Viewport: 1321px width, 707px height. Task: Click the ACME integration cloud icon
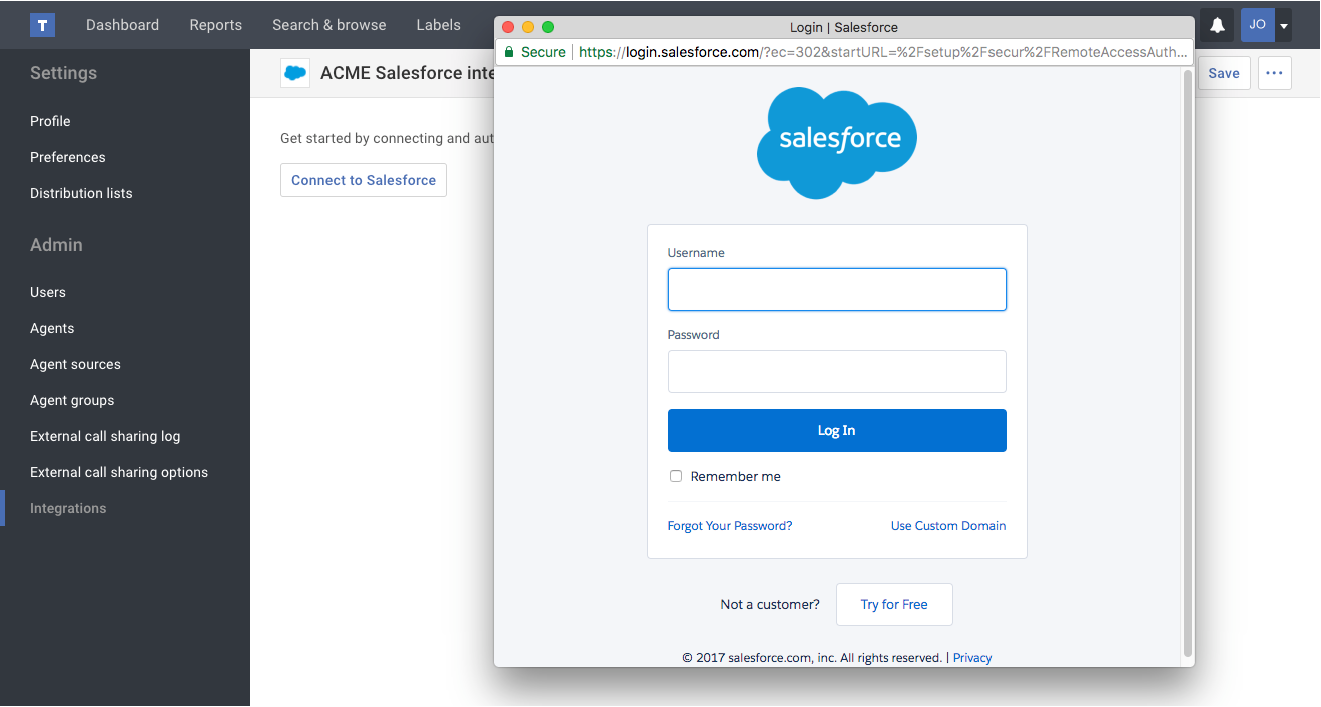(295, 72)
